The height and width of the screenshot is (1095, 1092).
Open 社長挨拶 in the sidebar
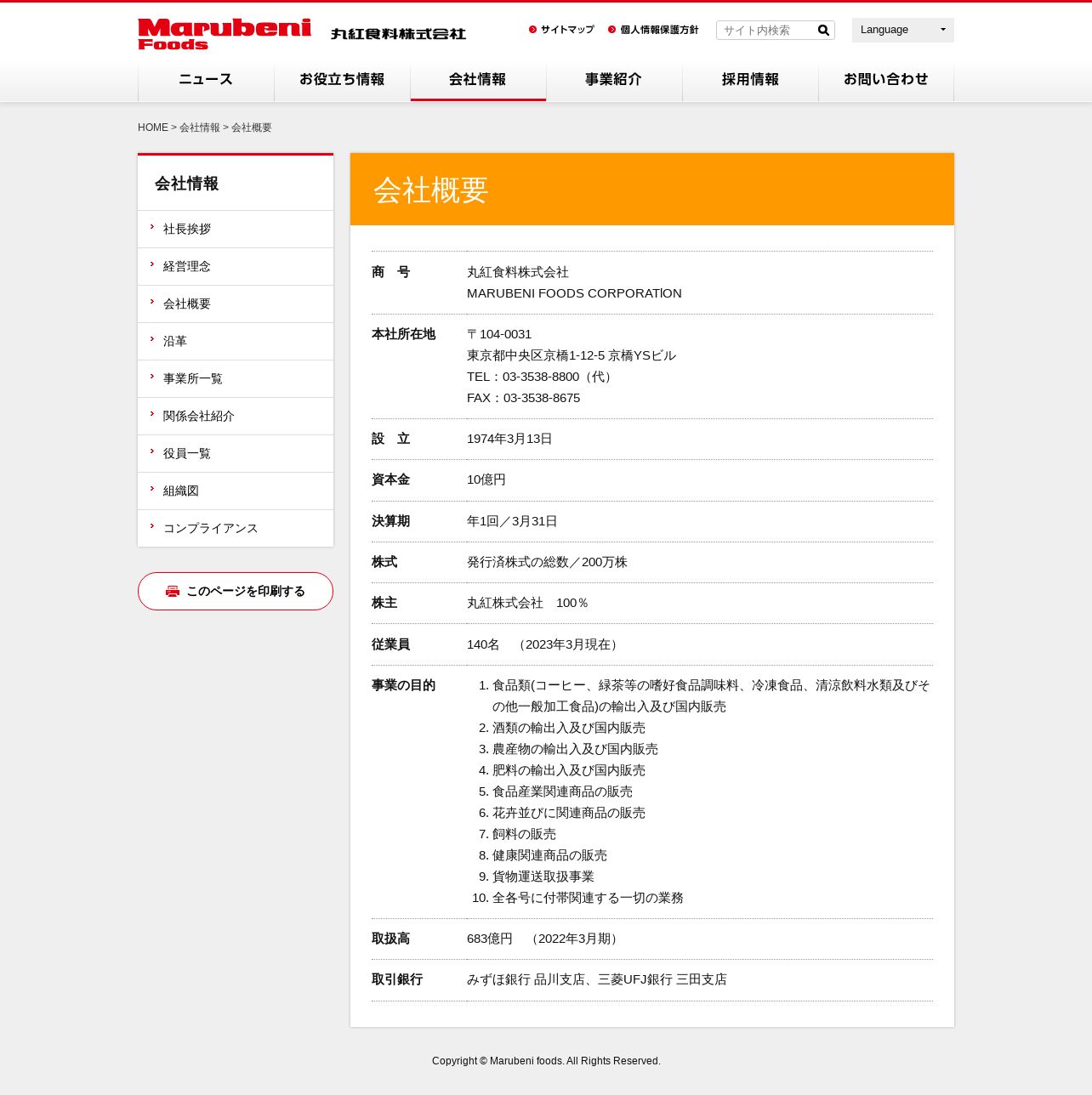click(x=236, y=230)
